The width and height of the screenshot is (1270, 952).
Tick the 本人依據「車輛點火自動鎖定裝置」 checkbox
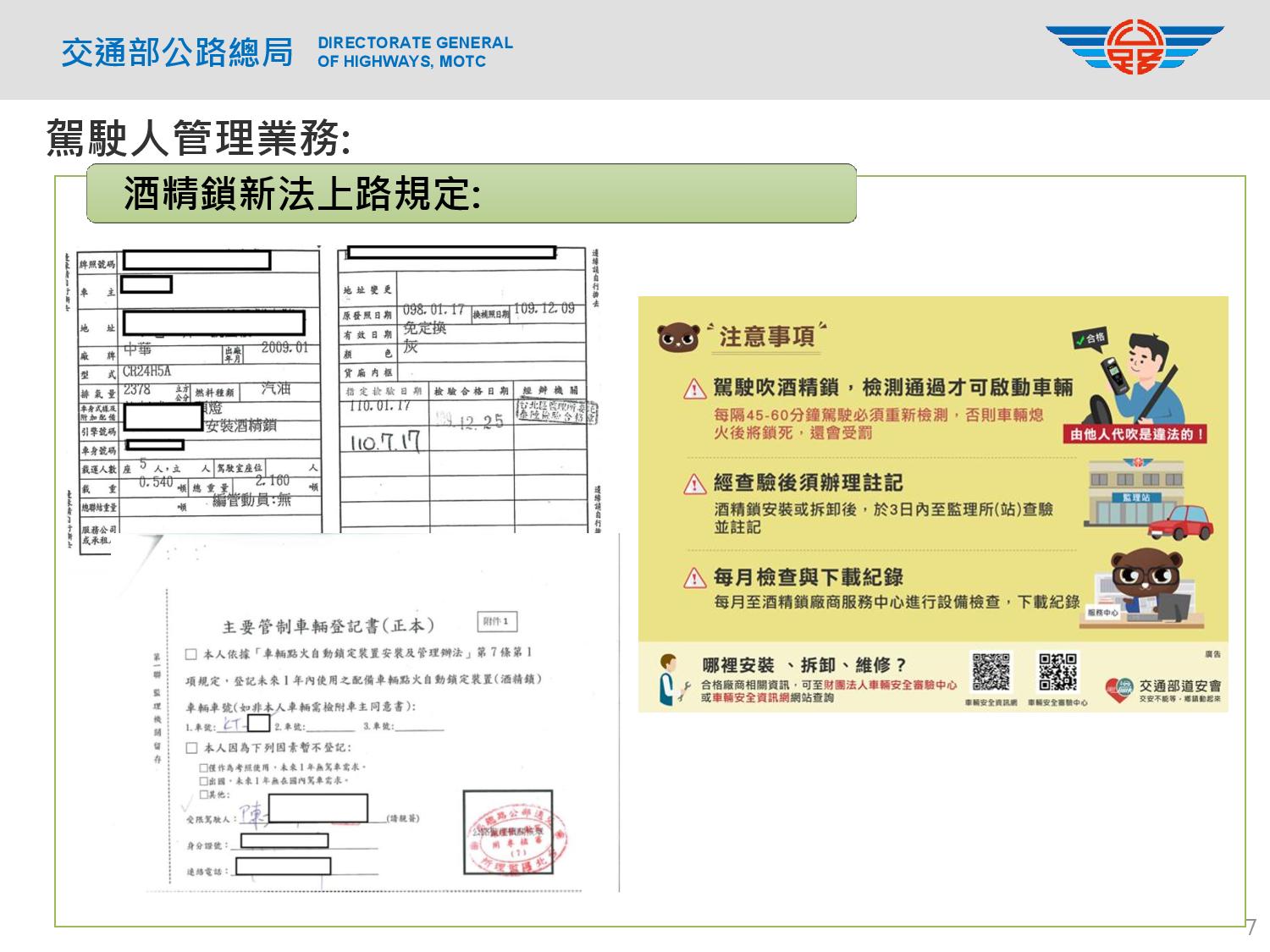click(x=191, y=653)
